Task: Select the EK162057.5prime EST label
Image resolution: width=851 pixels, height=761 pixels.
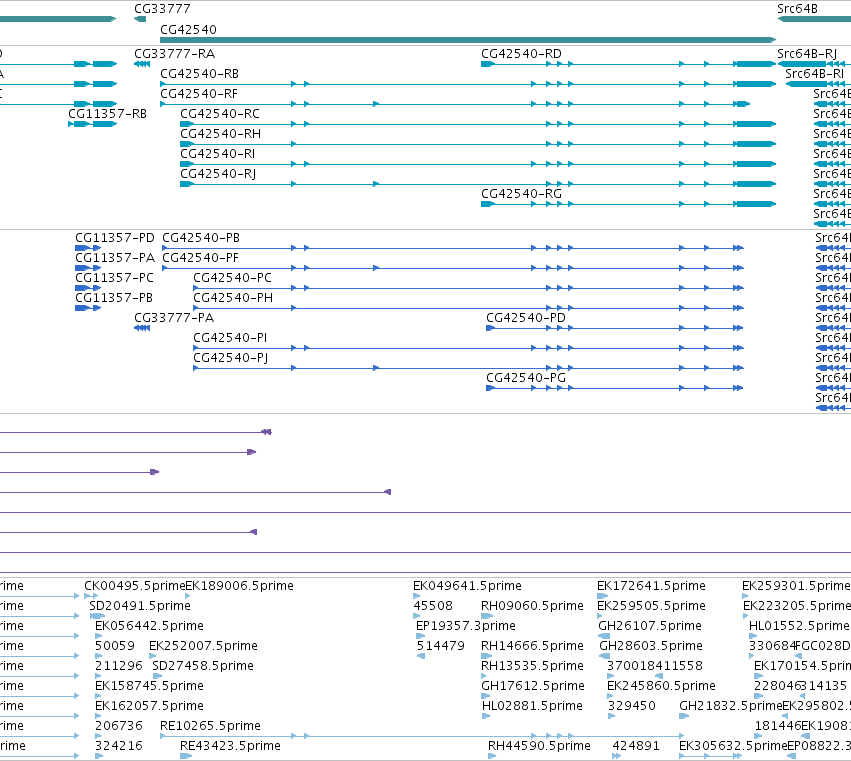Action: pos(149,707)
